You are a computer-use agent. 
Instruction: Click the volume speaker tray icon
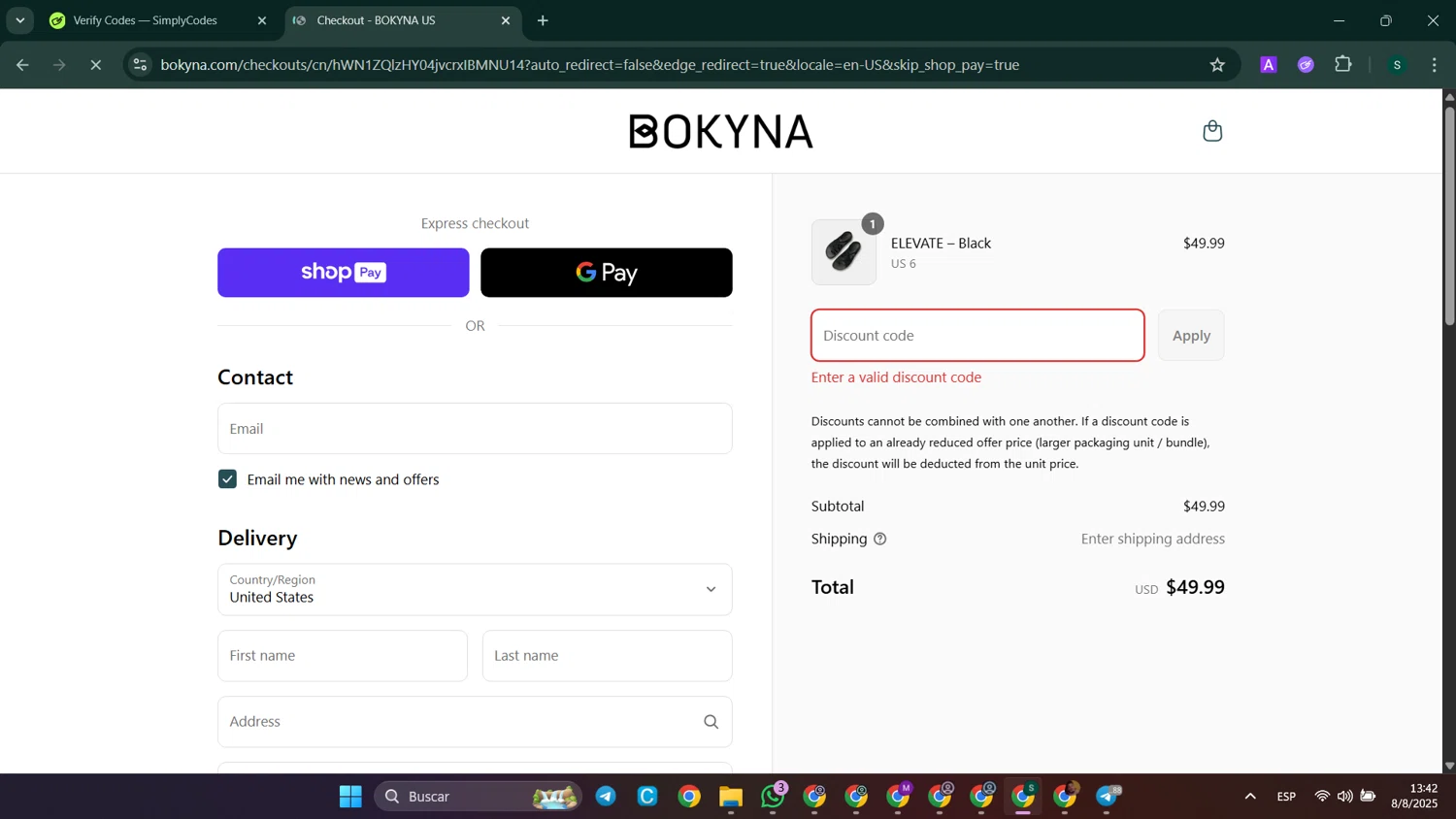coord(1344,797)
